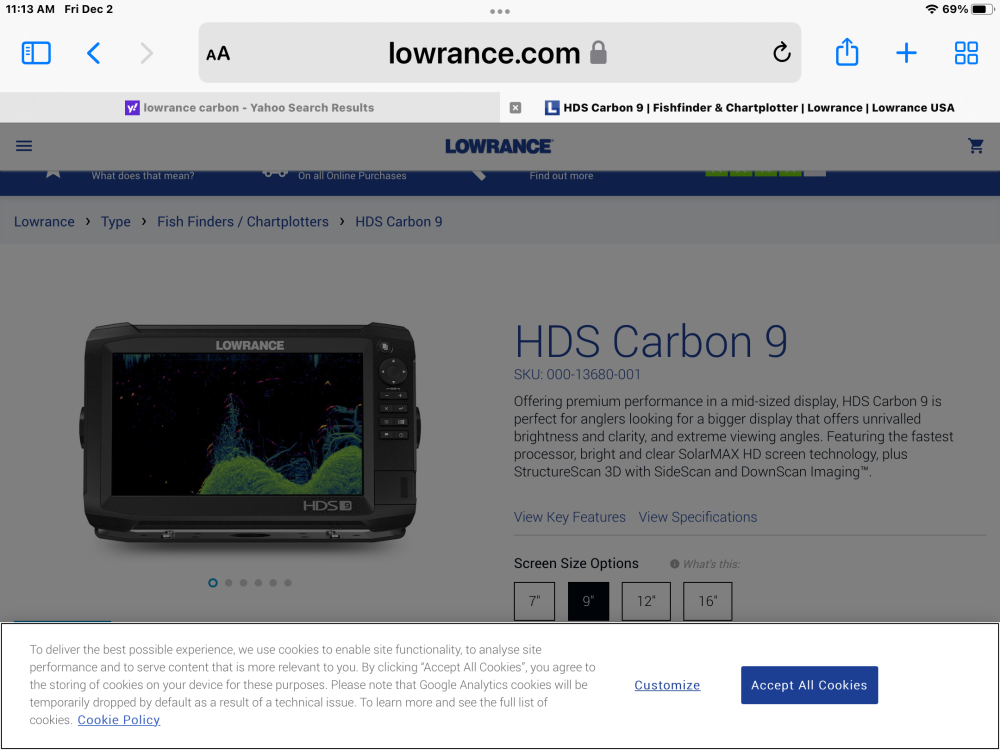
Task: Select the fifth carousel dot
Action: point(273,583)
